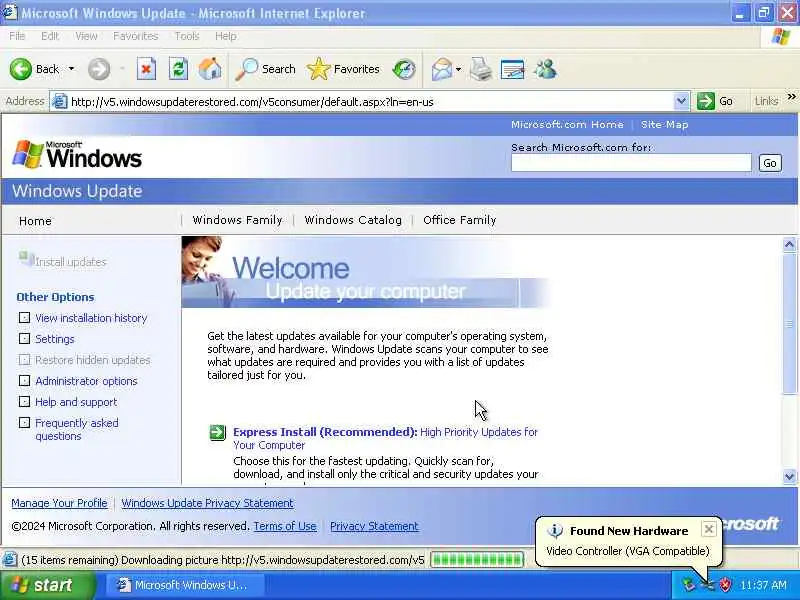Click the IE icon in title bar
The image size is (800, 600).
[10, 12]
